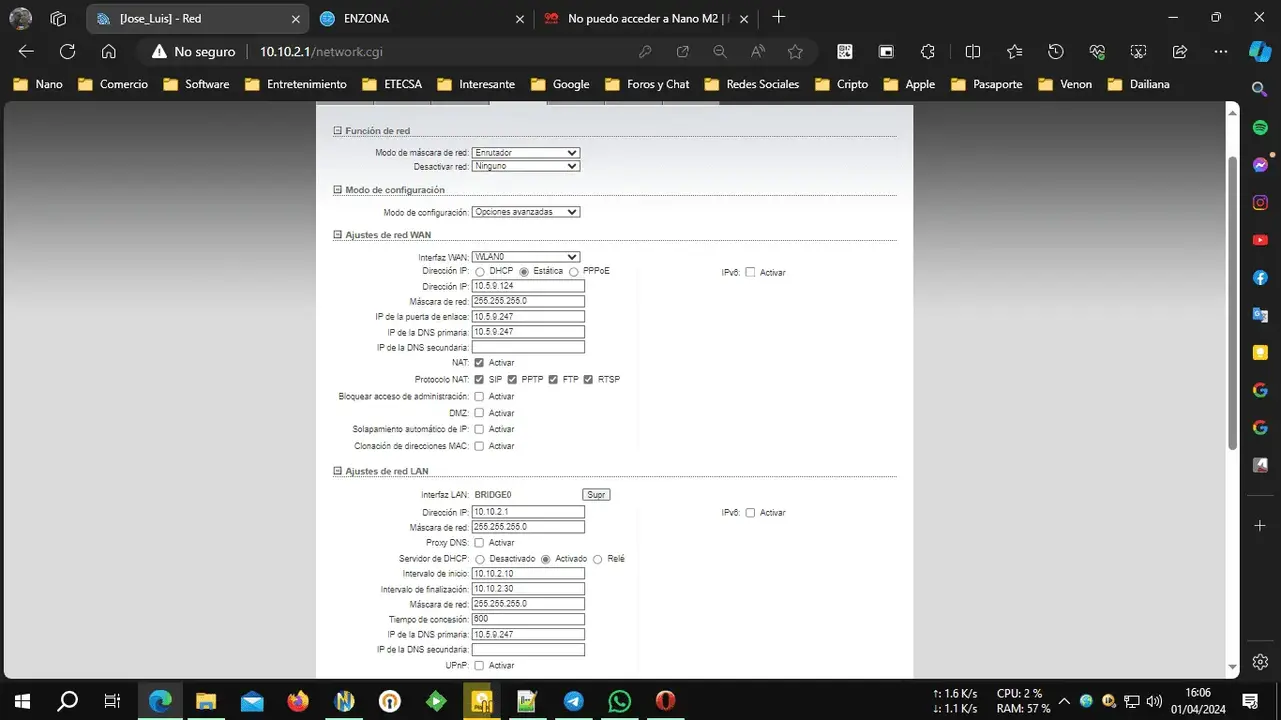Click the LAN Intervalo de inicio field
Image resolution: width=1281 pixels, height=720 pixels.
528,574
